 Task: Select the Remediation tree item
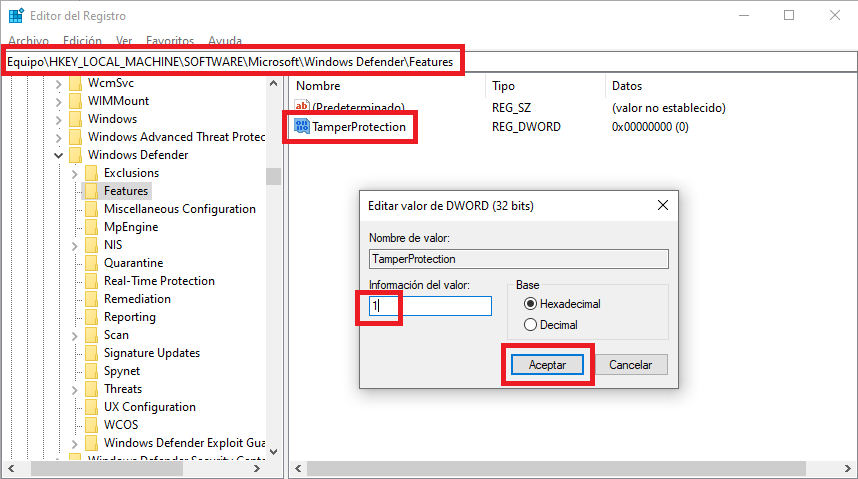[x=137, y=299]
